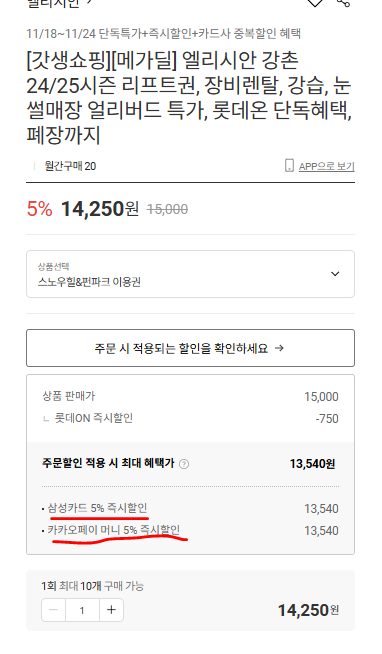
Task: Click the chevron arrow in the 상품선택 box
Action: click(335, 274)
